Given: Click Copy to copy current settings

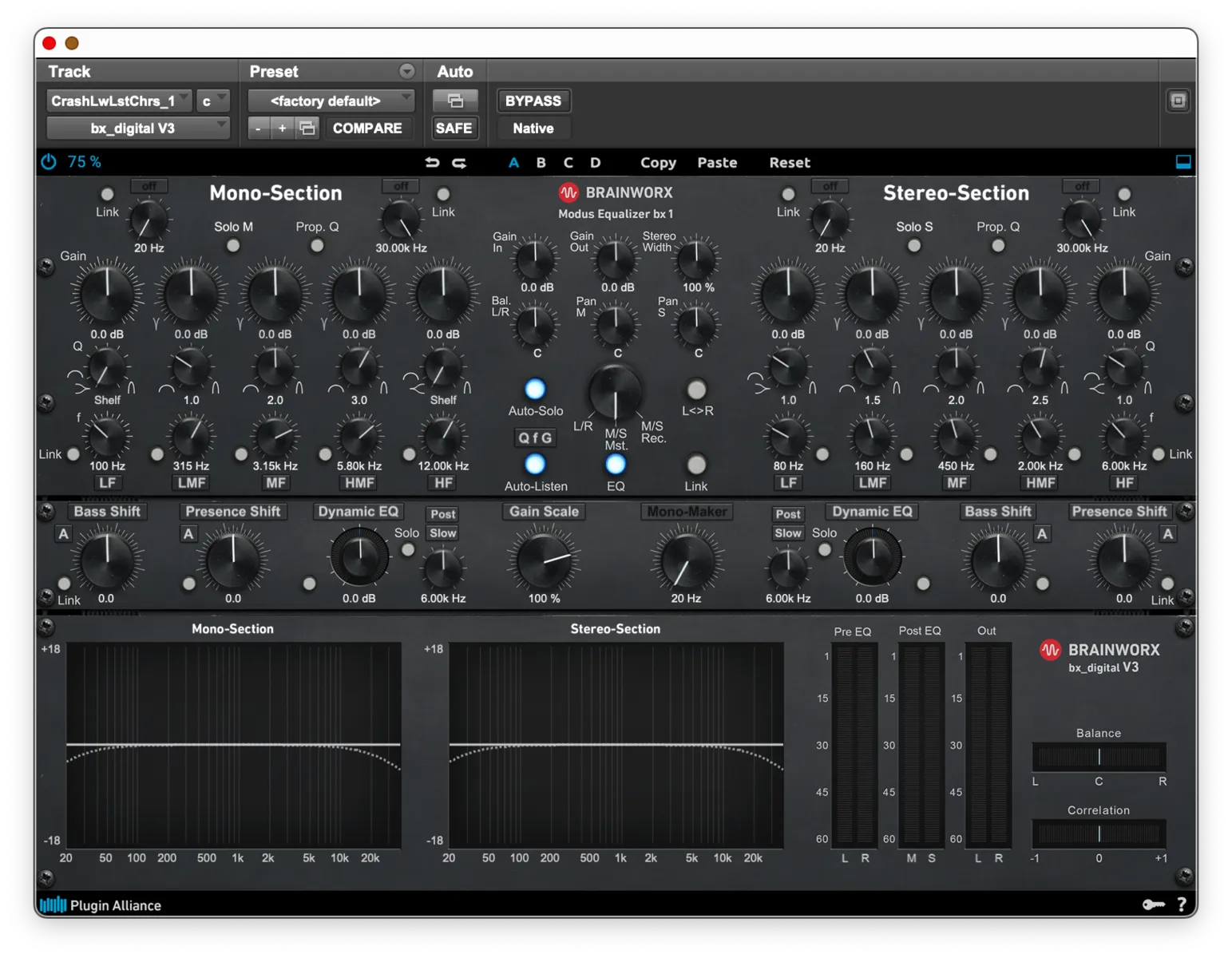Looking at the screenshot, I should point(658,162).
